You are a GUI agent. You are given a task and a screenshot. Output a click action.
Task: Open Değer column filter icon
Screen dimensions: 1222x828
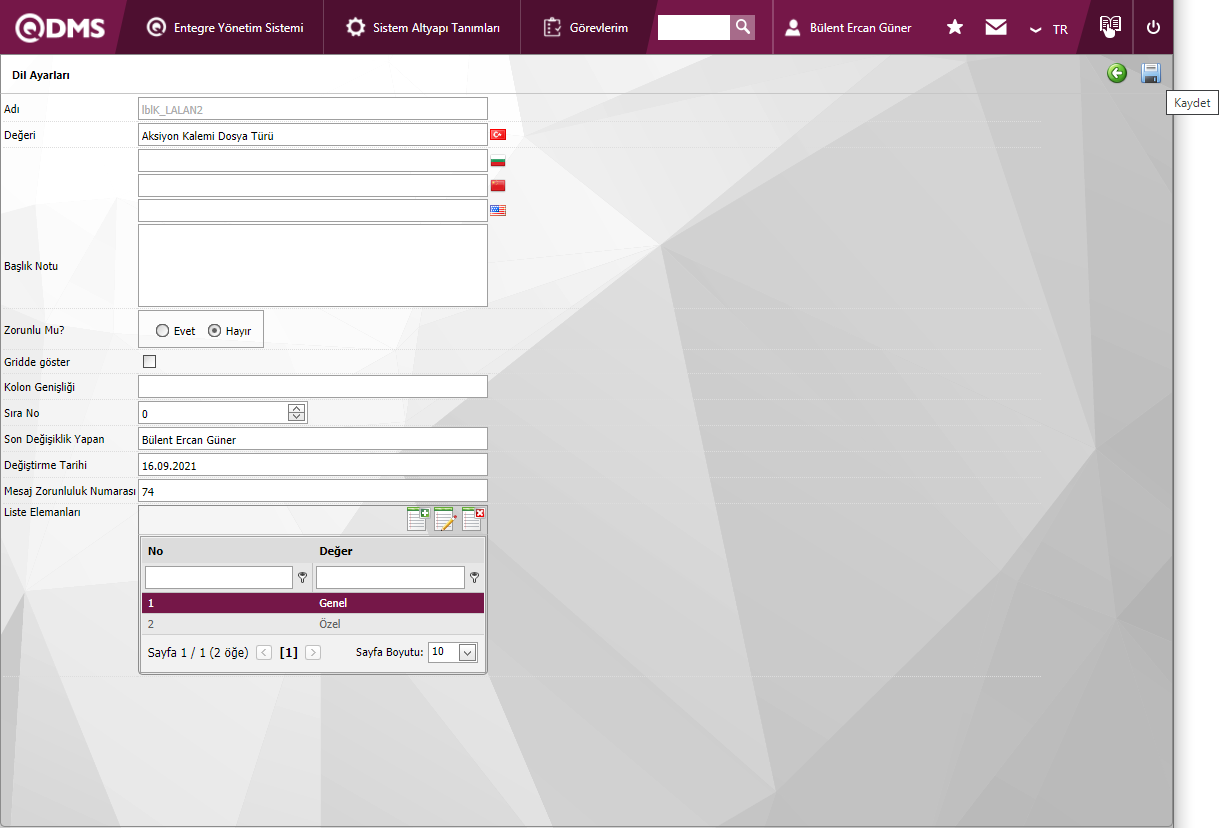click(474, 577)
